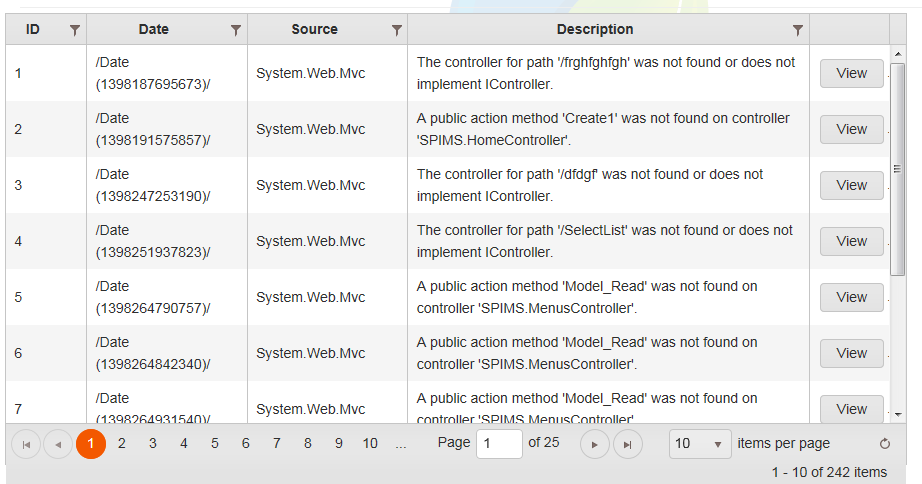The height and width of the screenshot is (484, 922).
Task: Click View button for row 5
Action: pyautogui.click(x=851, y=297)
